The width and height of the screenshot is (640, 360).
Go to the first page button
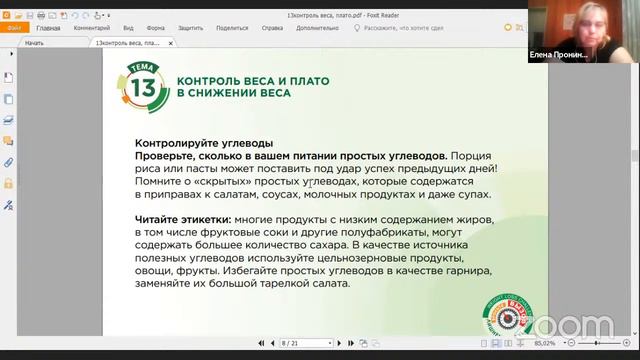pyautogui.click(x=261, y=343)
